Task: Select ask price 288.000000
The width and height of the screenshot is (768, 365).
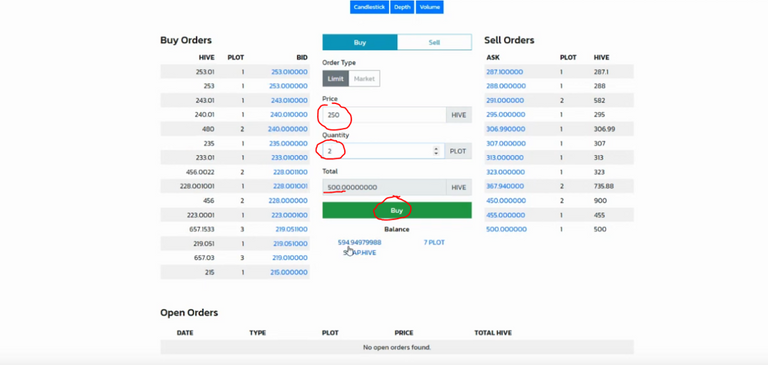Action: pos(506,86)
